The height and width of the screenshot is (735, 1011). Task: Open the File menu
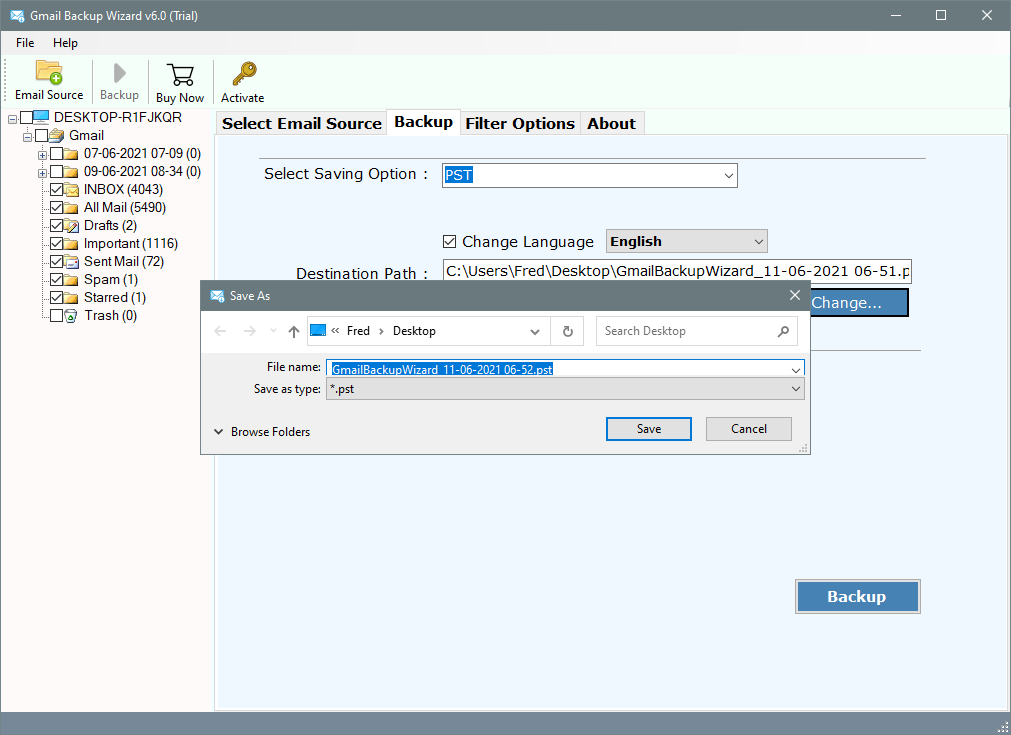tap(25, 43)
